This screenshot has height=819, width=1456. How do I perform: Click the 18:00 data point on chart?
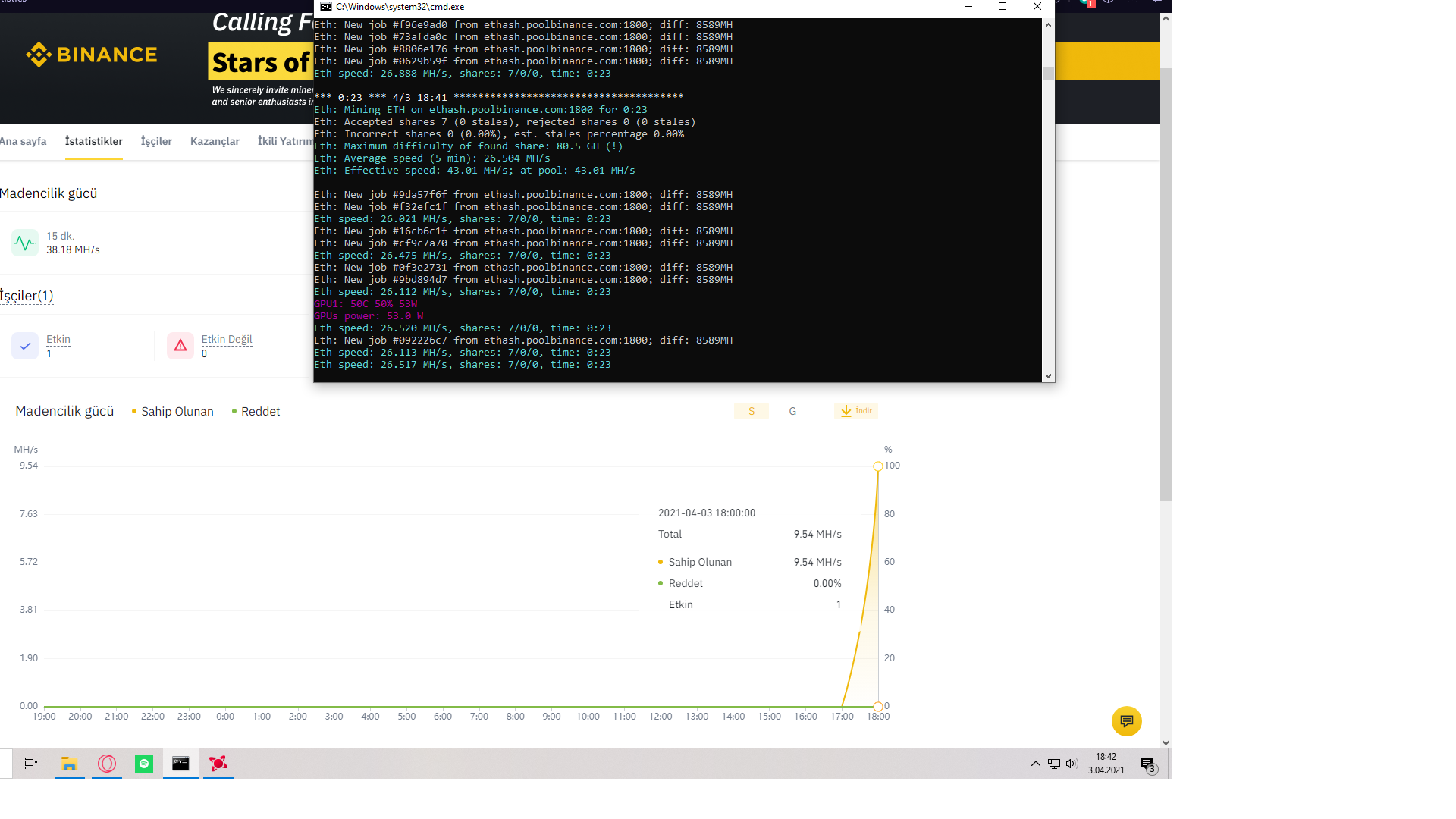tap(878, 466)
